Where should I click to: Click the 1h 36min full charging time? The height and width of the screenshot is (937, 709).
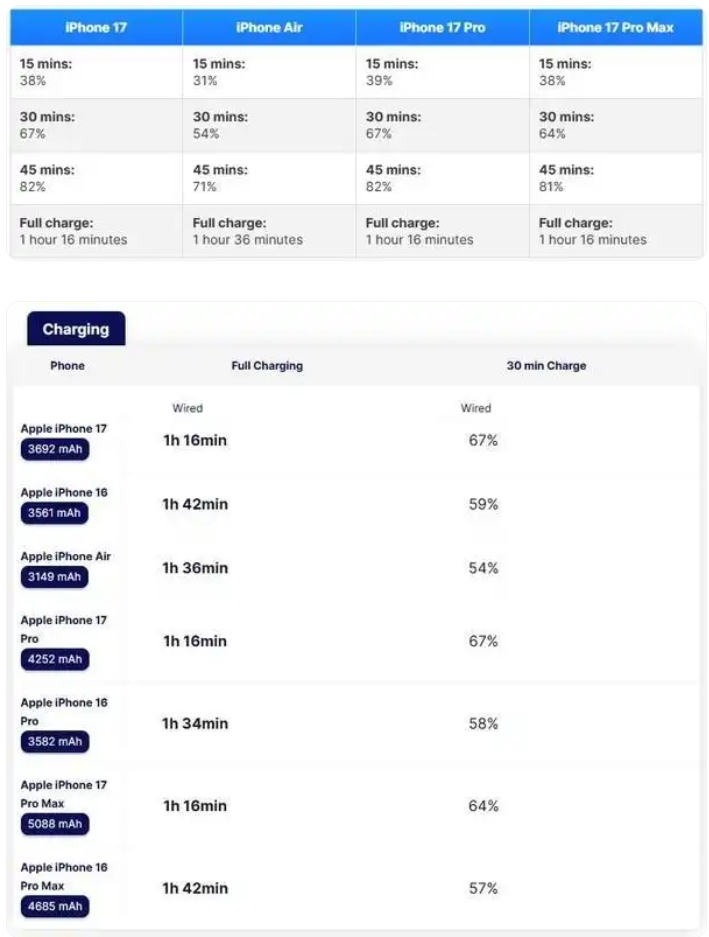pos(195,568)
